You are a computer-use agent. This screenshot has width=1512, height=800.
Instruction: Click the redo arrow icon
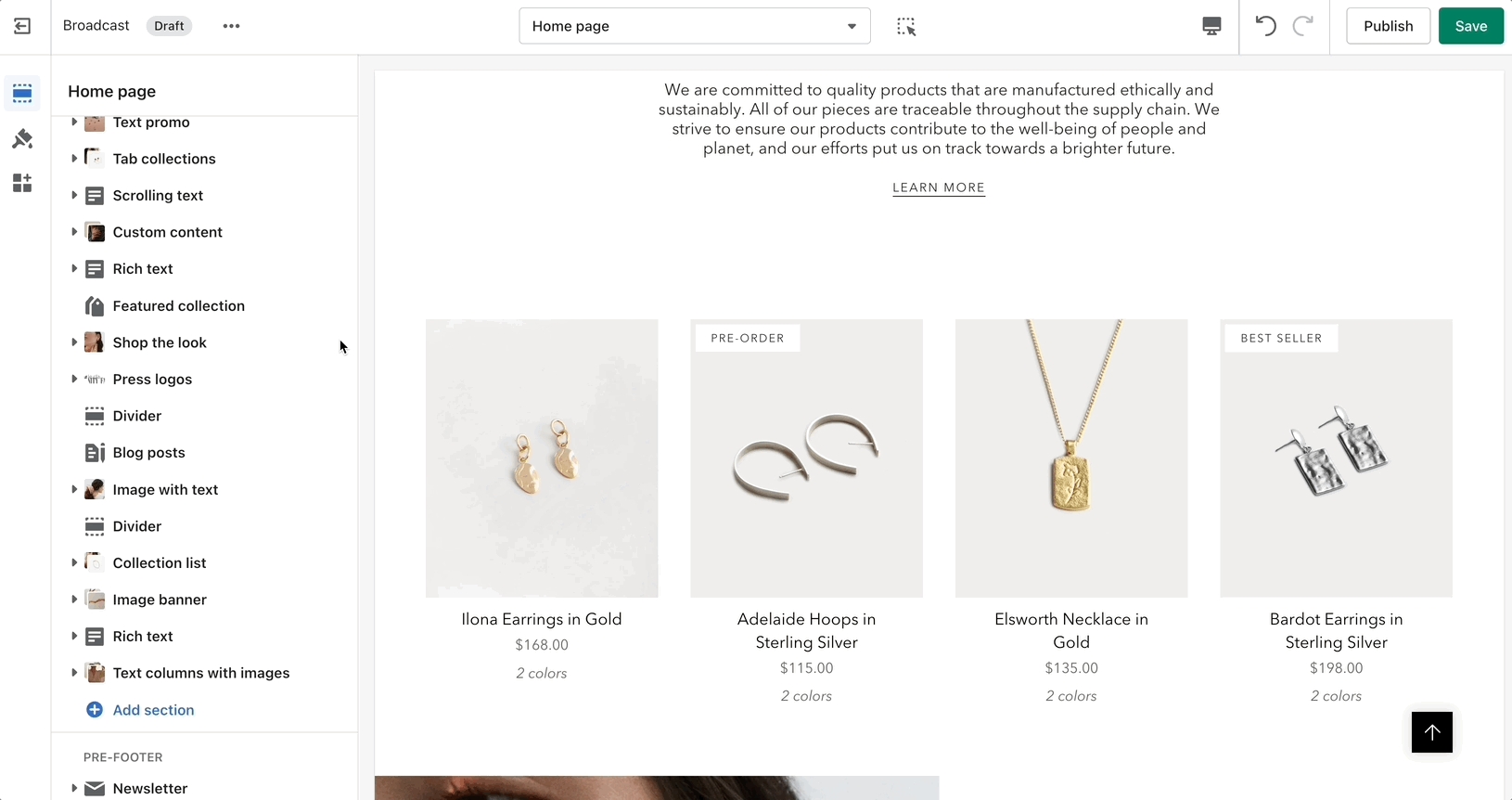[1303, 26]
